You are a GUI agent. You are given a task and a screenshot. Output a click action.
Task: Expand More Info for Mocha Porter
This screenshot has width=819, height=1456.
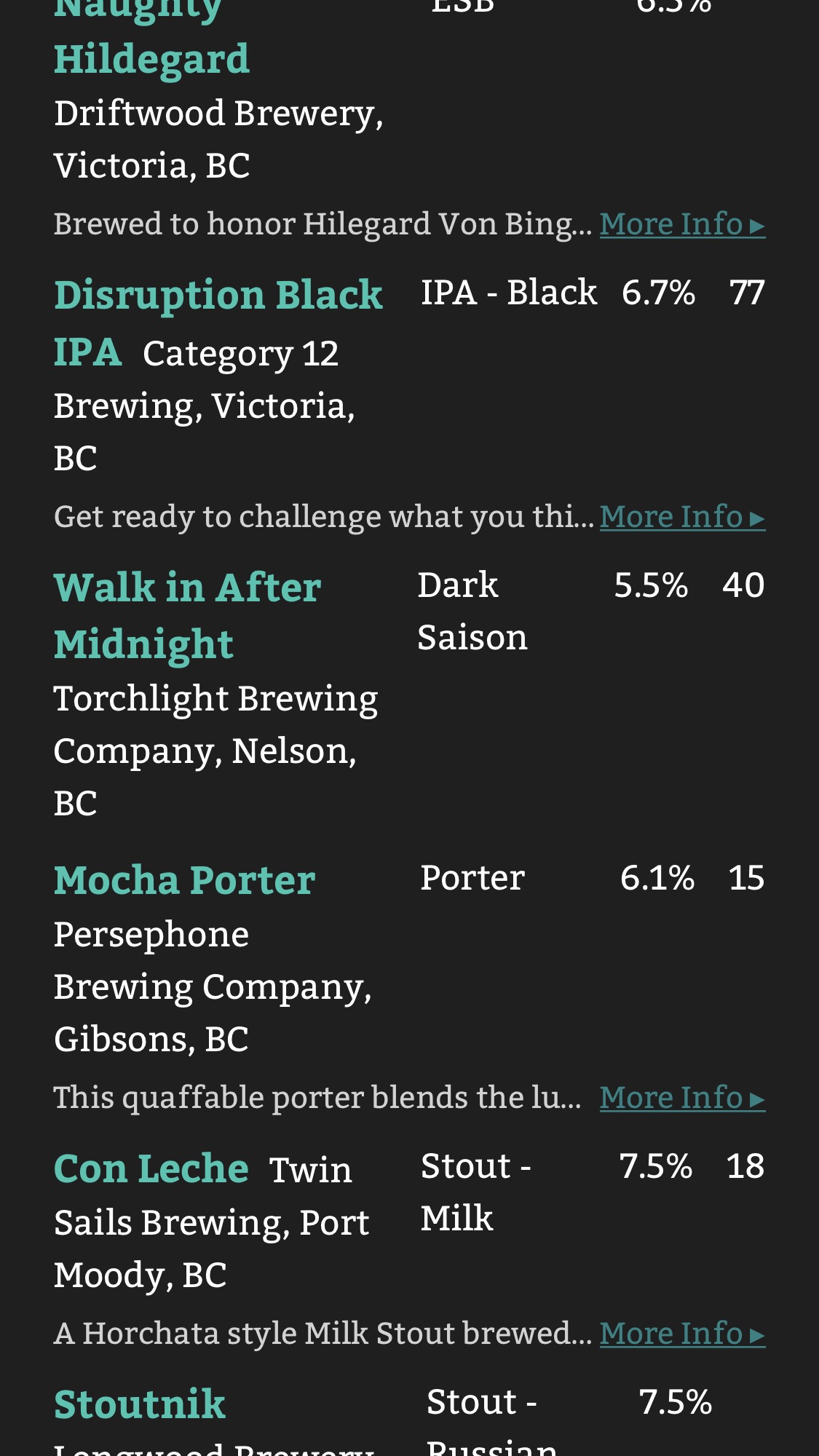tap(681, 1098)
